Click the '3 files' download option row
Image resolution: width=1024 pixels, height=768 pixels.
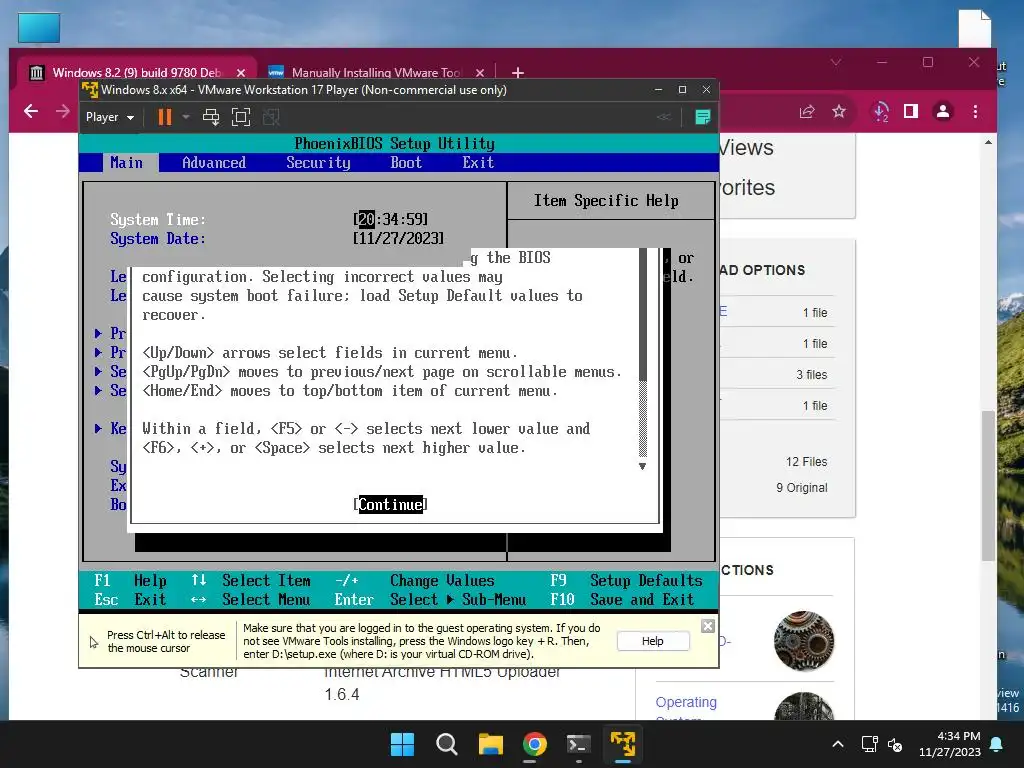777,374
